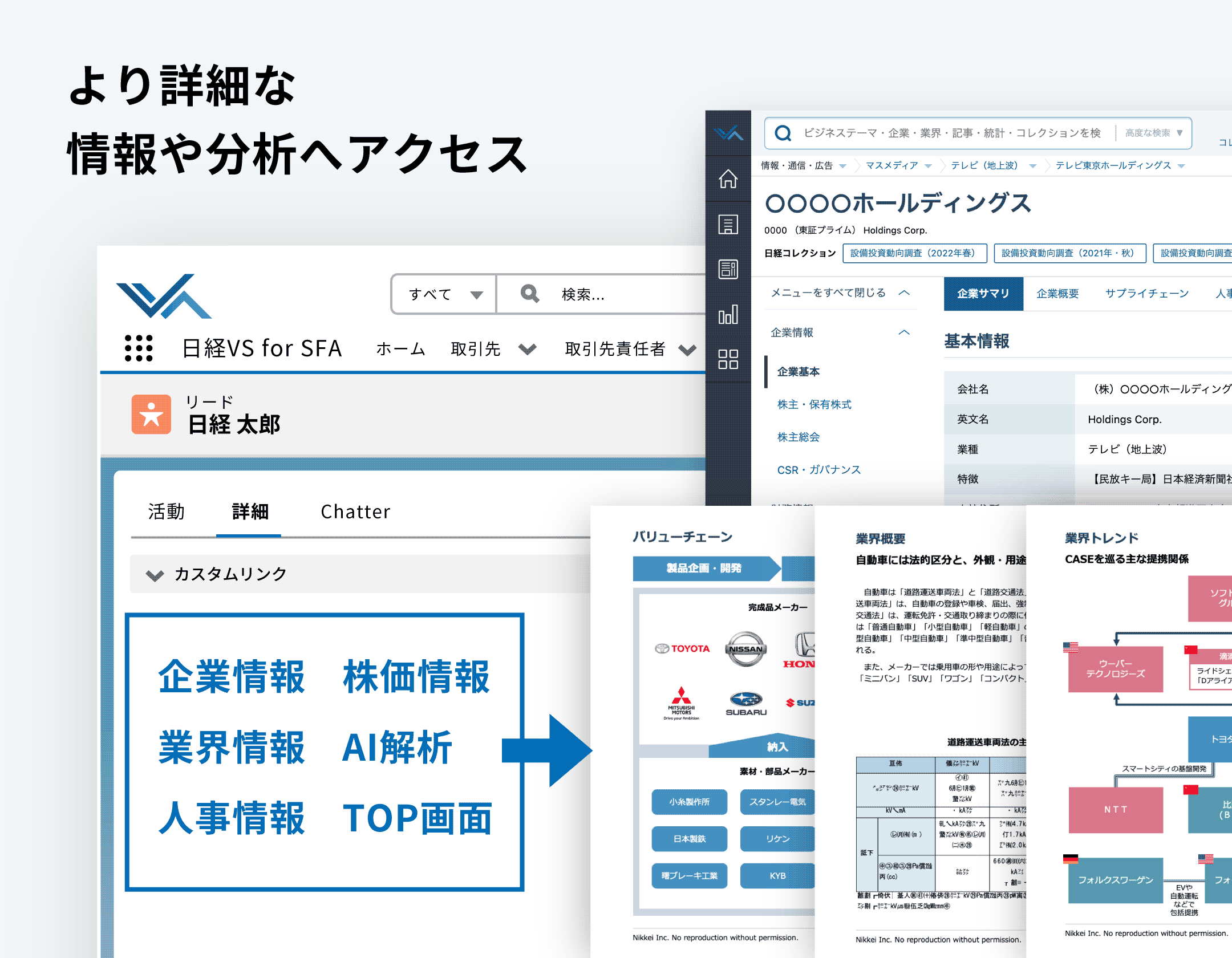Click the リケン supplier box
Screen dimensions: 1232x958
(777, 839)
